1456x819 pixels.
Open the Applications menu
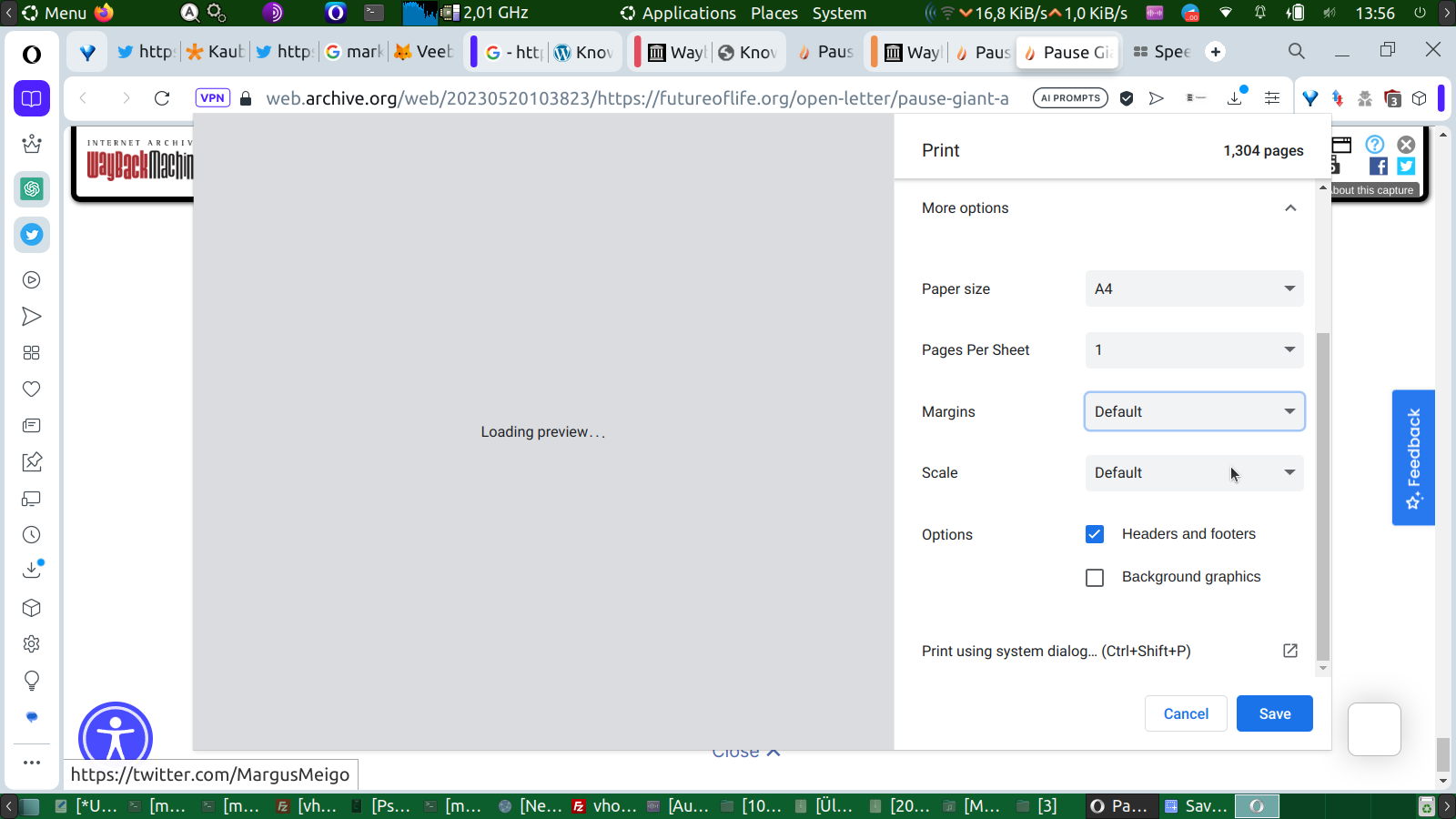689,13
